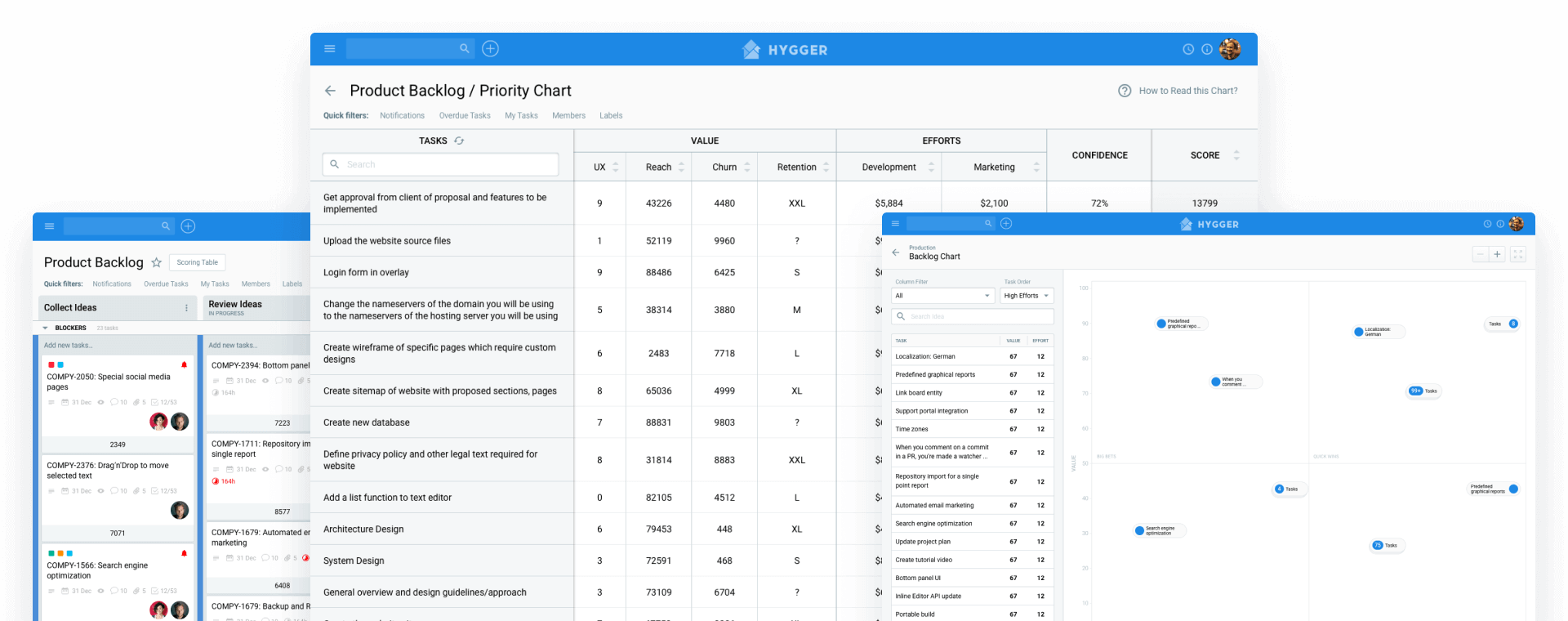Toggle the Overdue Tasks quick filter in Priority Chart
The image size is (1568, 621).
[x=465, y=116]
